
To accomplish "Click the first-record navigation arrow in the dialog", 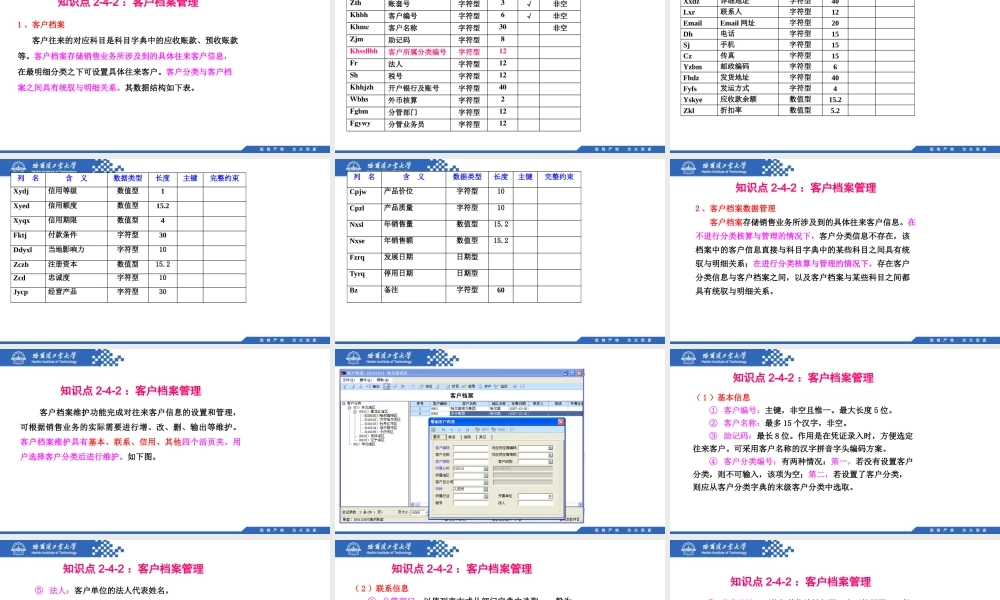I will click(x=444, y=429).
